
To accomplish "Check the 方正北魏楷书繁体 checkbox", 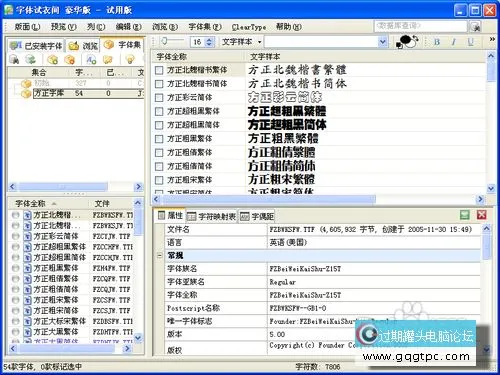I will pos(159,70).
